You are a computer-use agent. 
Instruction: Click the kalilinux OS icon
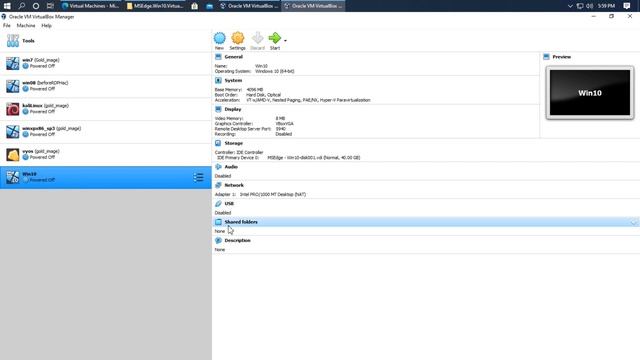coord(13,109)
